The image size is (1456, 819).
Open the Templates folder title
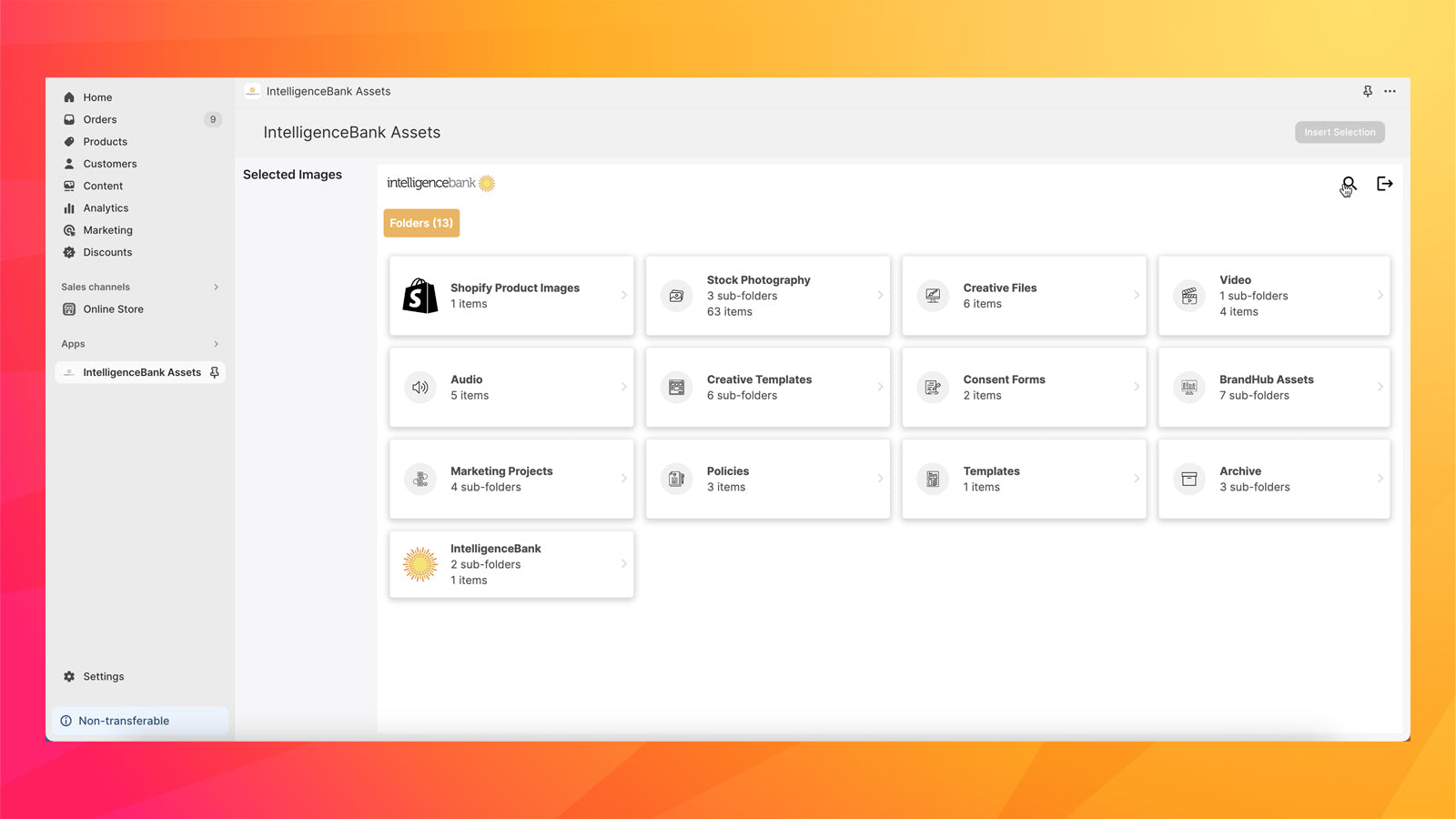pyautogui.click(x=992, y=471)
